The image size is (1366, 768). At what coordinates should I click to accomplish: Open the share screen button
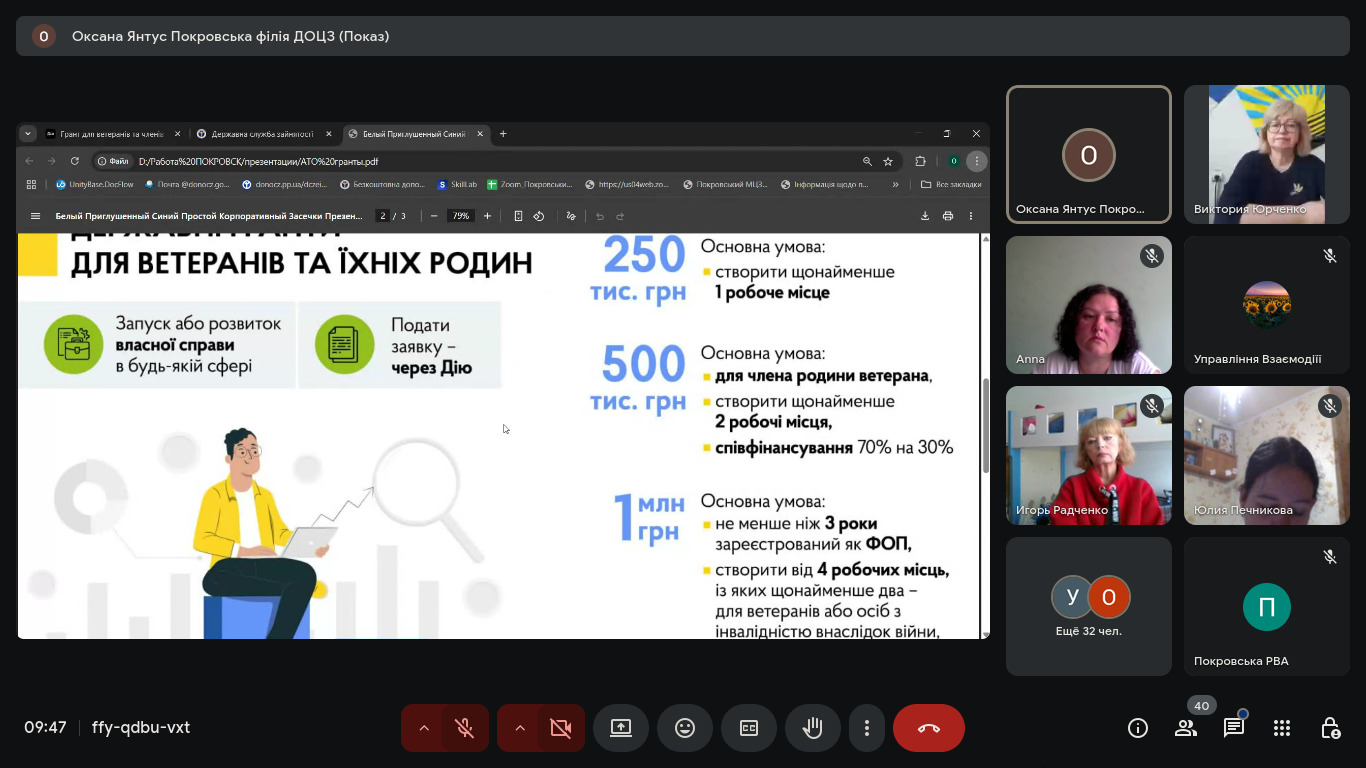click(x=621, y=728)
